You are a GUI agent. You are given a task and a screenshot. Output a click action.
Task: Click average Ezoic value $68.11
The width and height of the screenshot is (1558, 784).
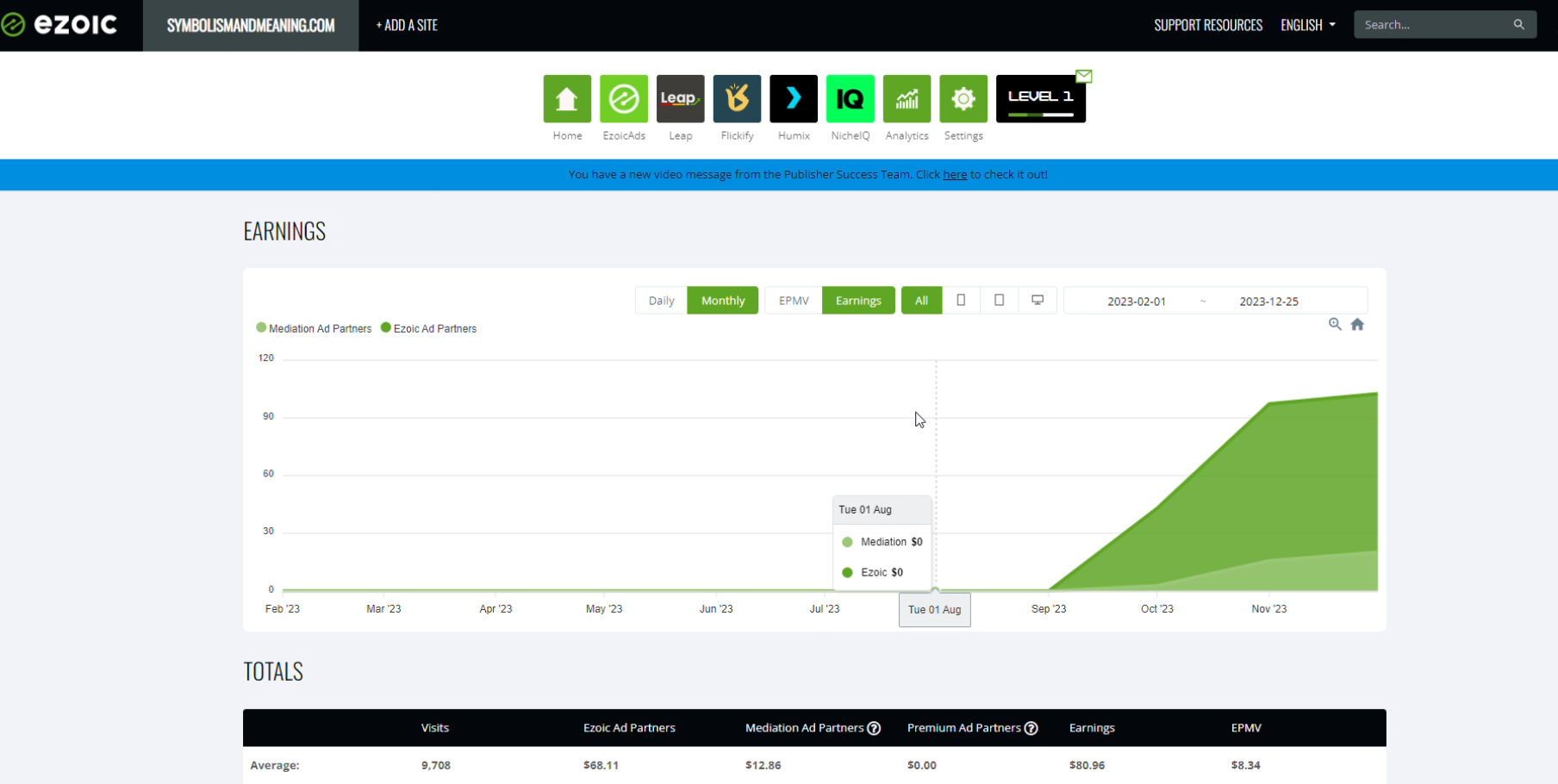(x=601, y=765)
